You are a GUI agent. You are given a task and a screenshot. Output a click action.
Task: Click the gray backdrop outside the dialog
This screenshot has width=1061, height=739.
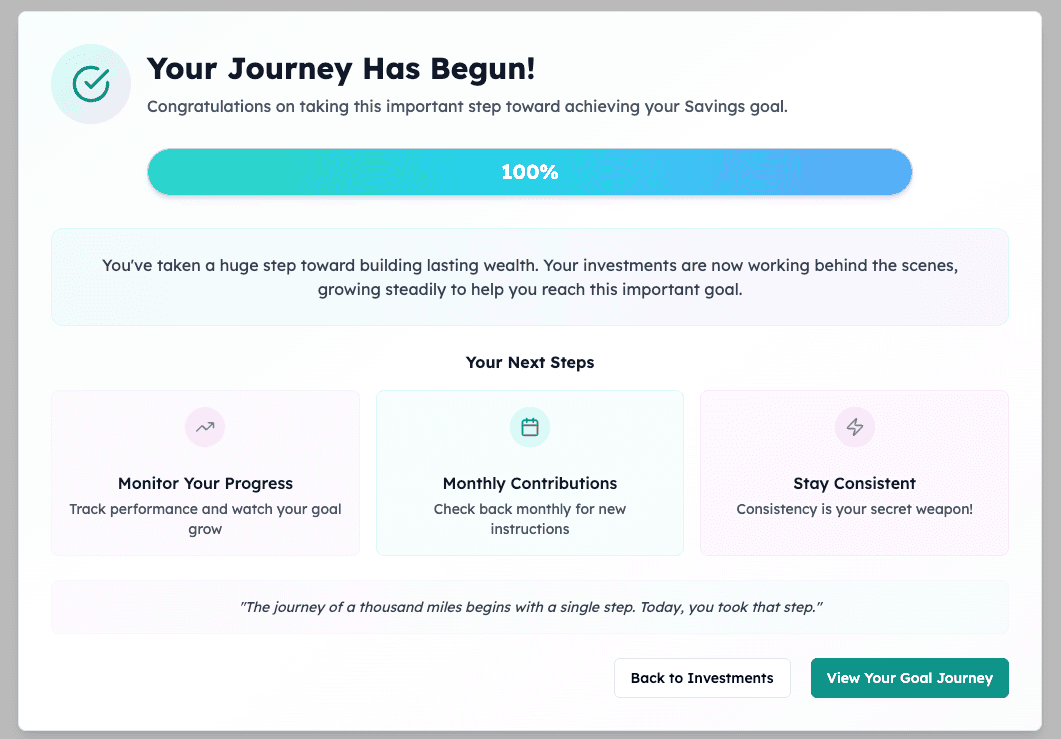[x=8, y=400]
